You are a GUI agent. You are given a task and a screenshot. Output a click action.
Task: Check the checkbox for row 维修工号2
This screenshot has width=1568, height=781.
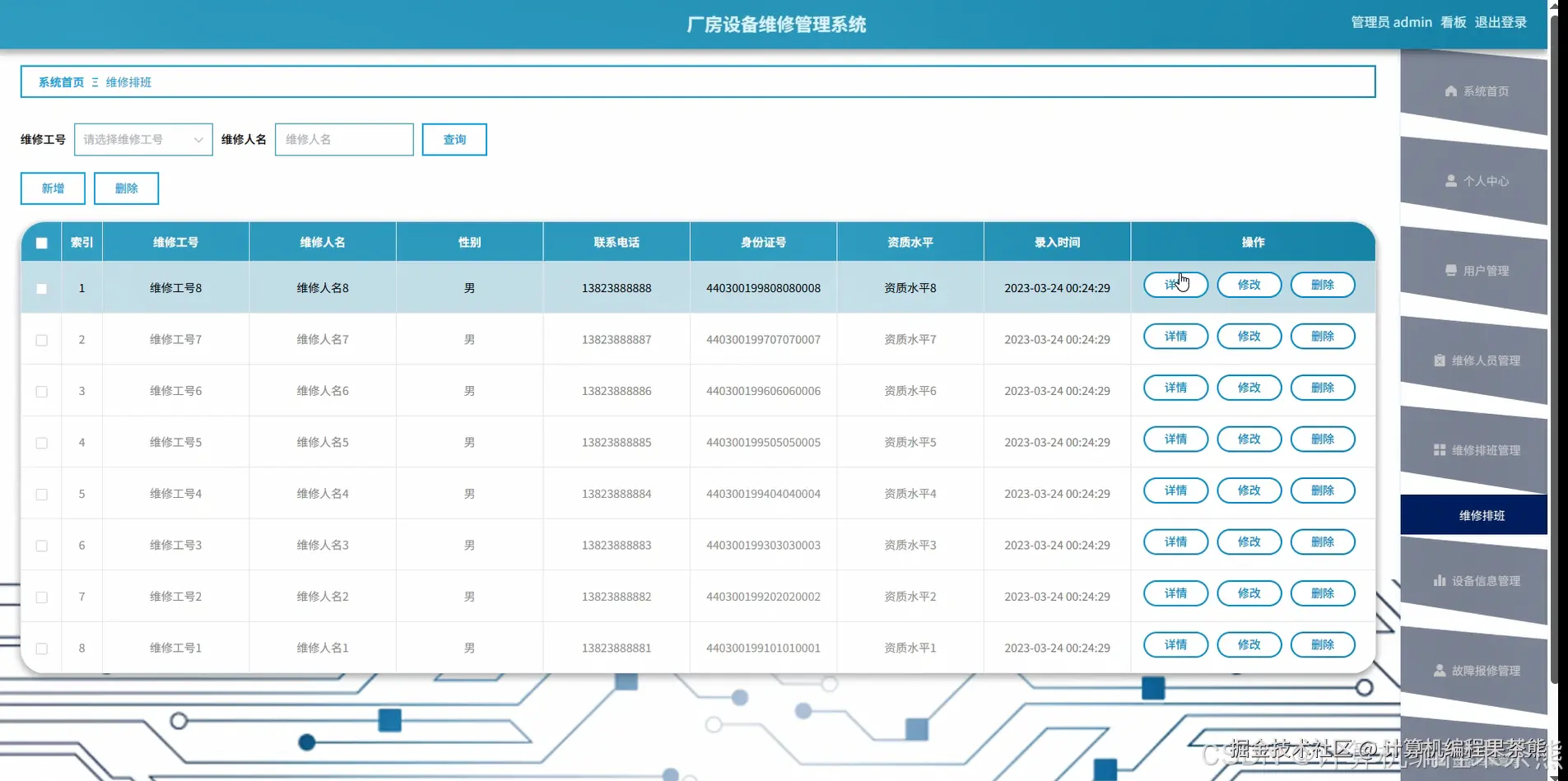42,597
